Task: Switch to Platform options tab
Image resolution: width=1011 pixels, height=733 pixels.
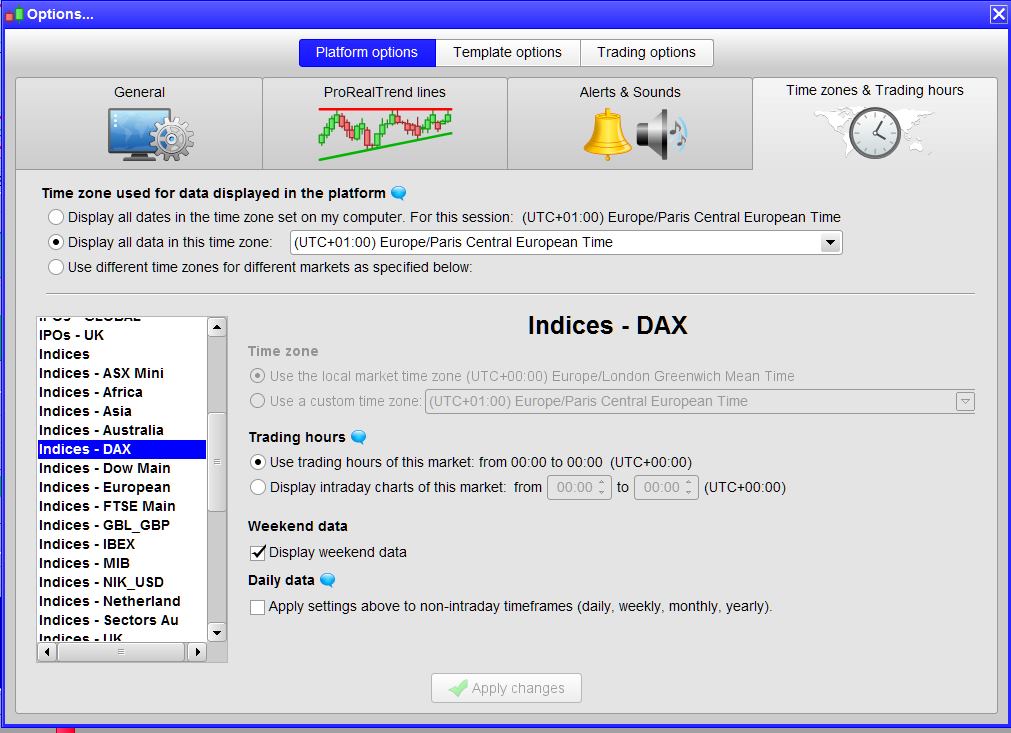Action: [x=367, y=53]
